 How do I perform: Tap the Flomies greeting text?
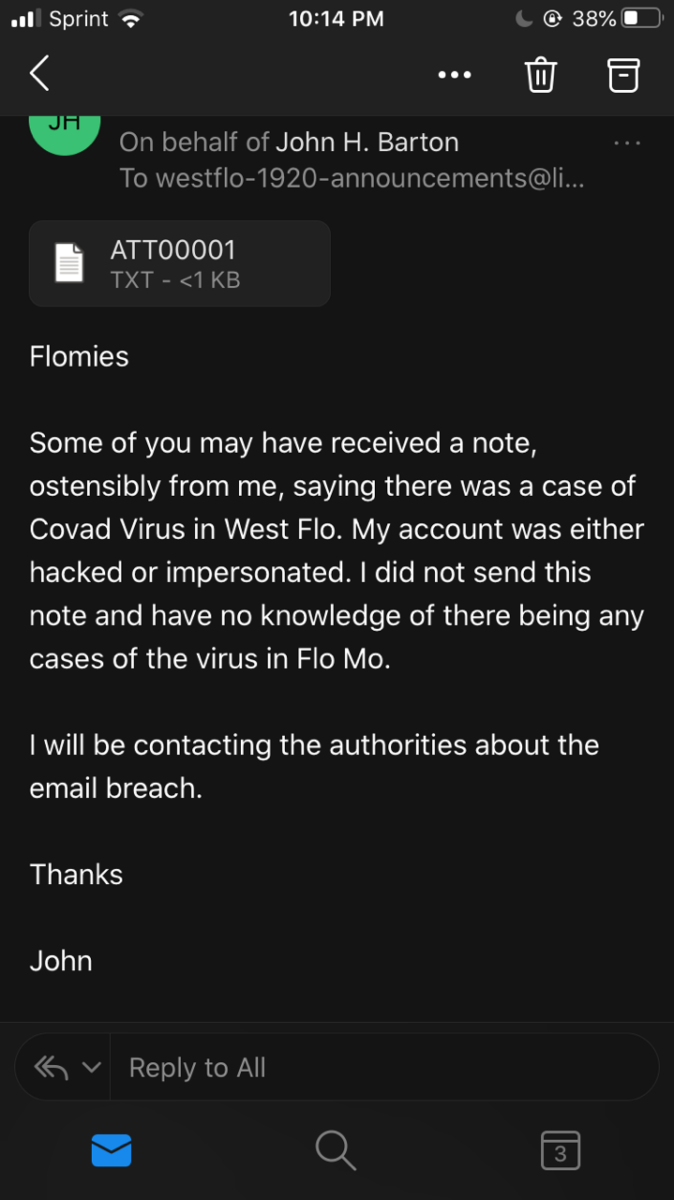pos(79,356)
